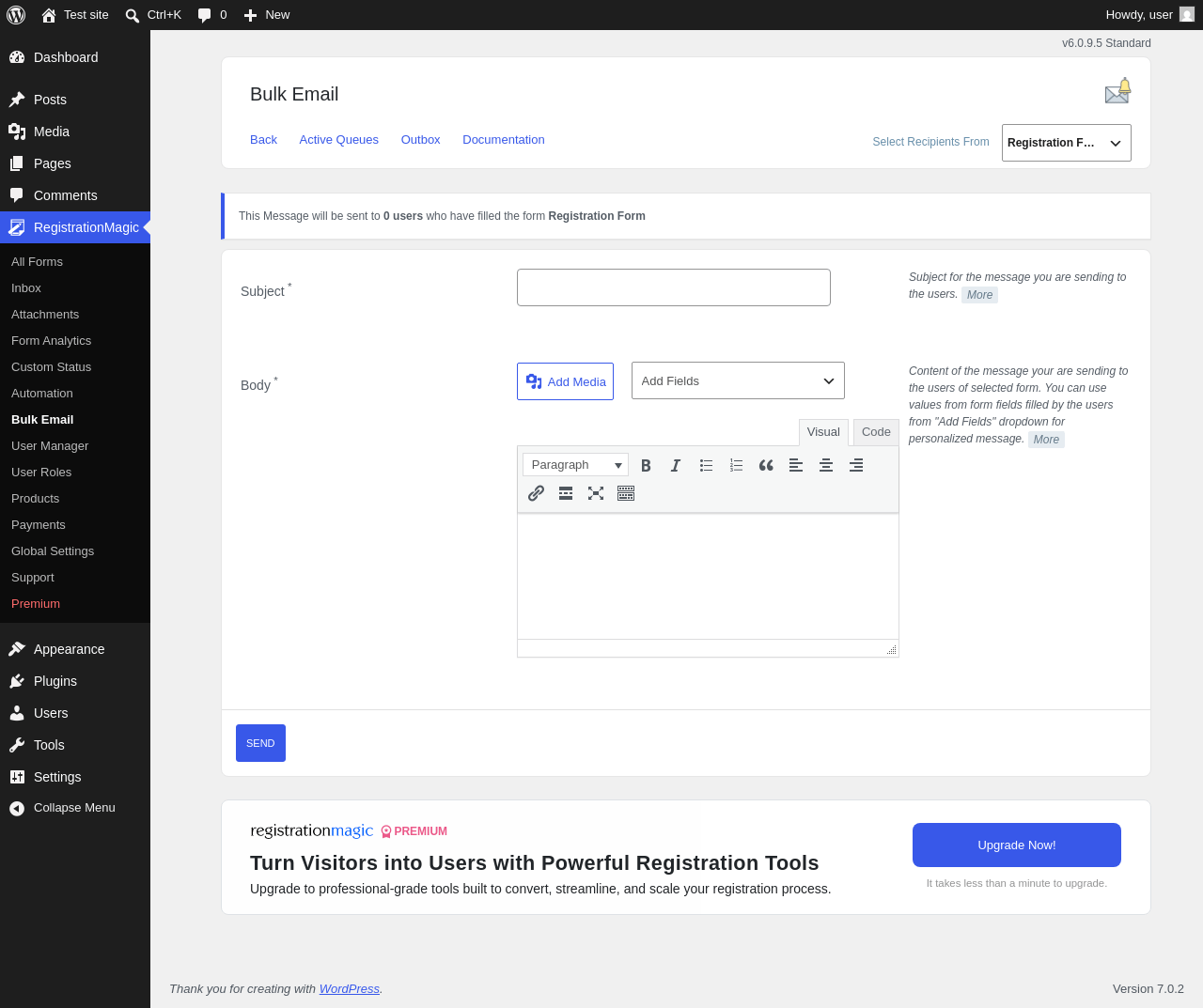Open Posts menu
Viewport: 1203px width, 1008px height.
(x=75, y=100)
